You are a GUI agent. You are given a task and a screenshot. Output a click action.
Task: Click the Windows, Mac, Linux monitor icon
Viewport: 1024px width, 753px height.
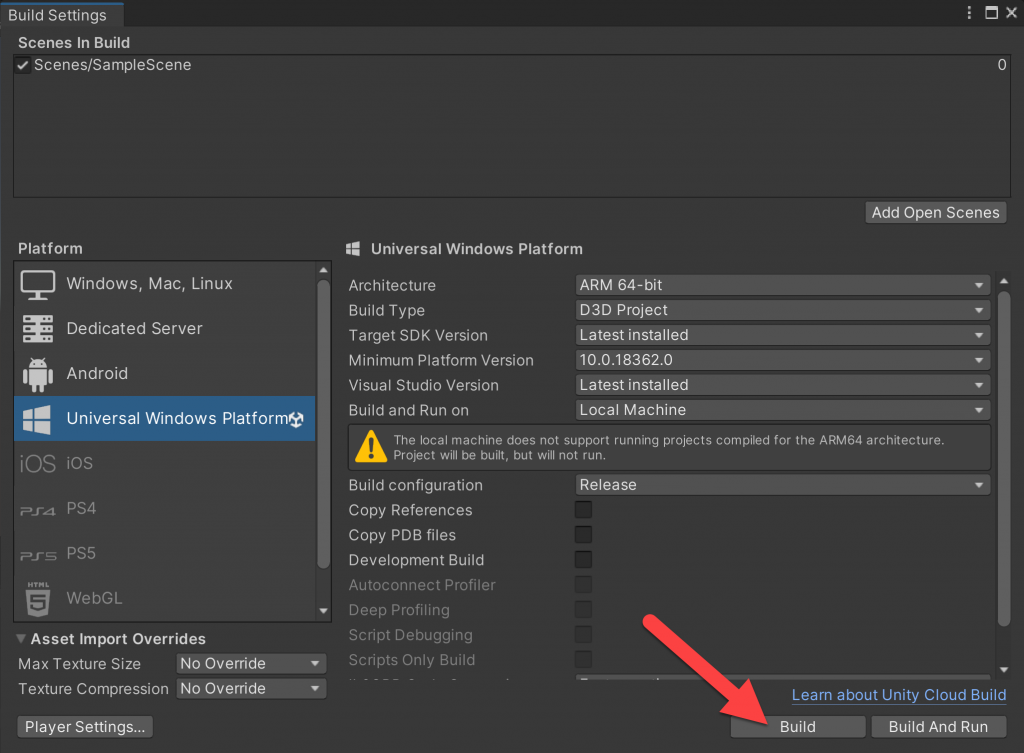[x=38, y=285]
